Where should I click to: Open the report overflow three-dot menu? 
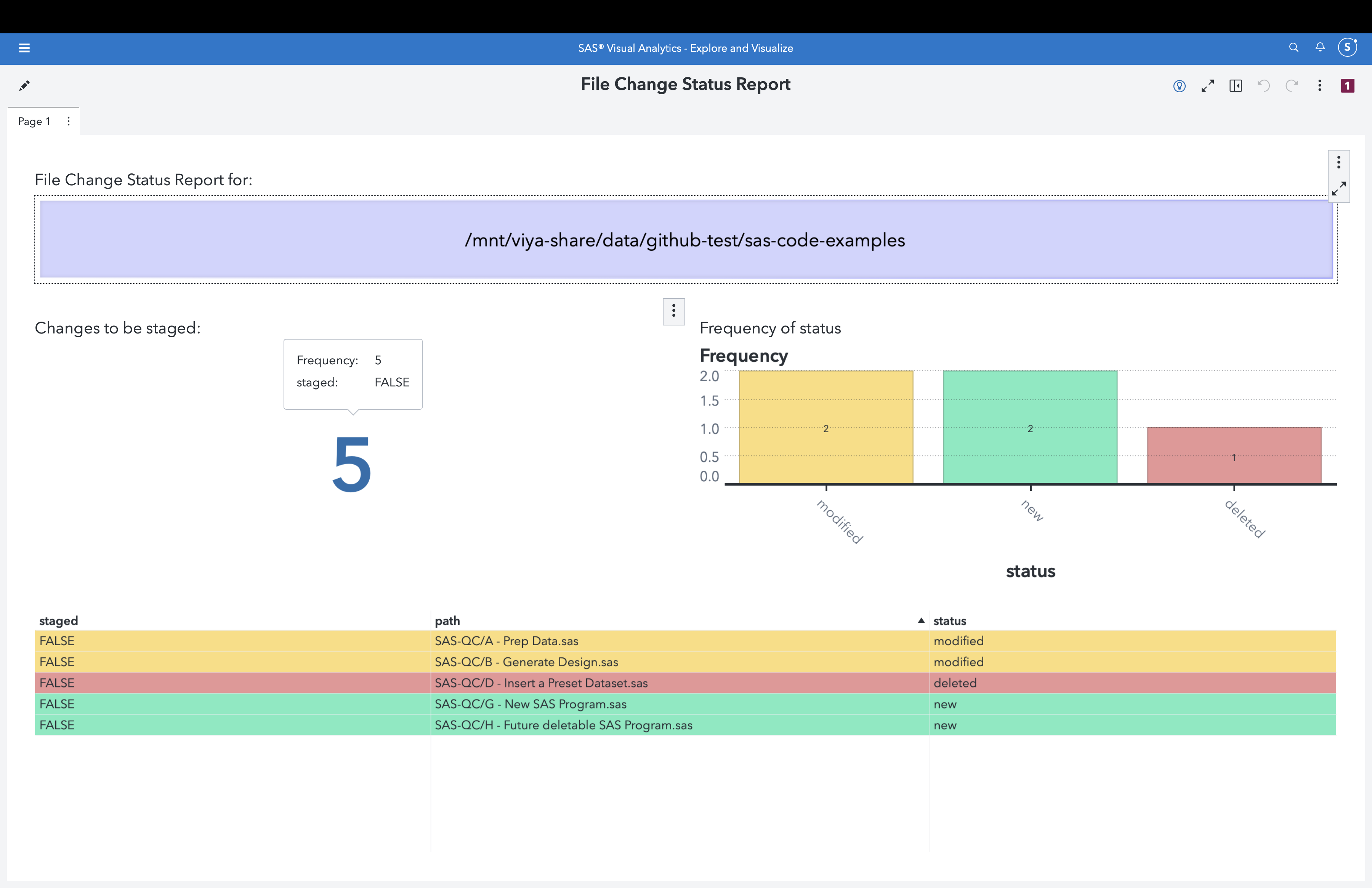coord(1319,85)
